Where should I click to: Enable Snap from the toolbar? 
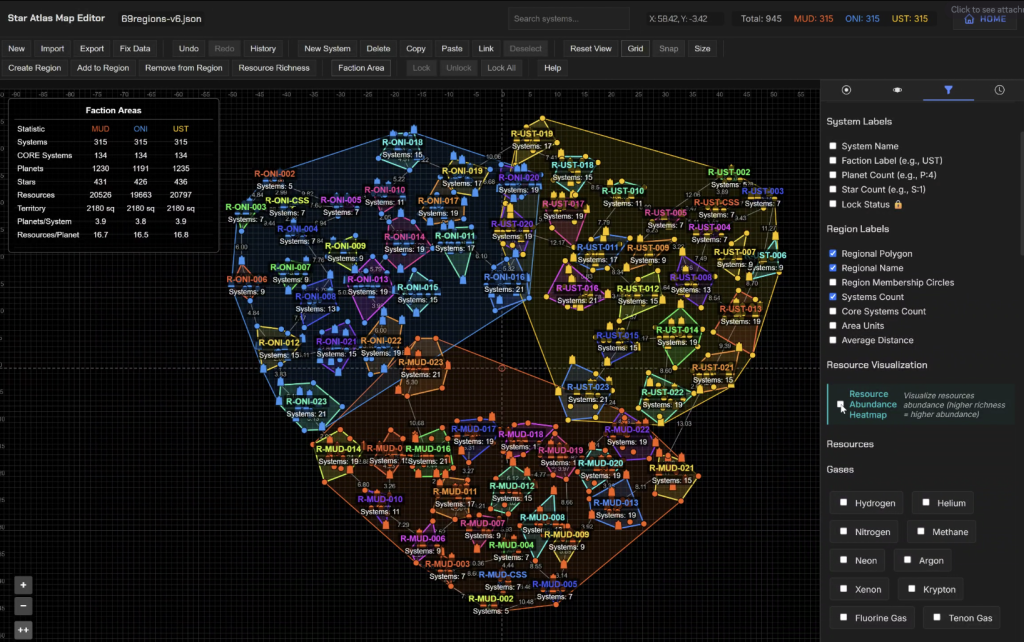668,48
